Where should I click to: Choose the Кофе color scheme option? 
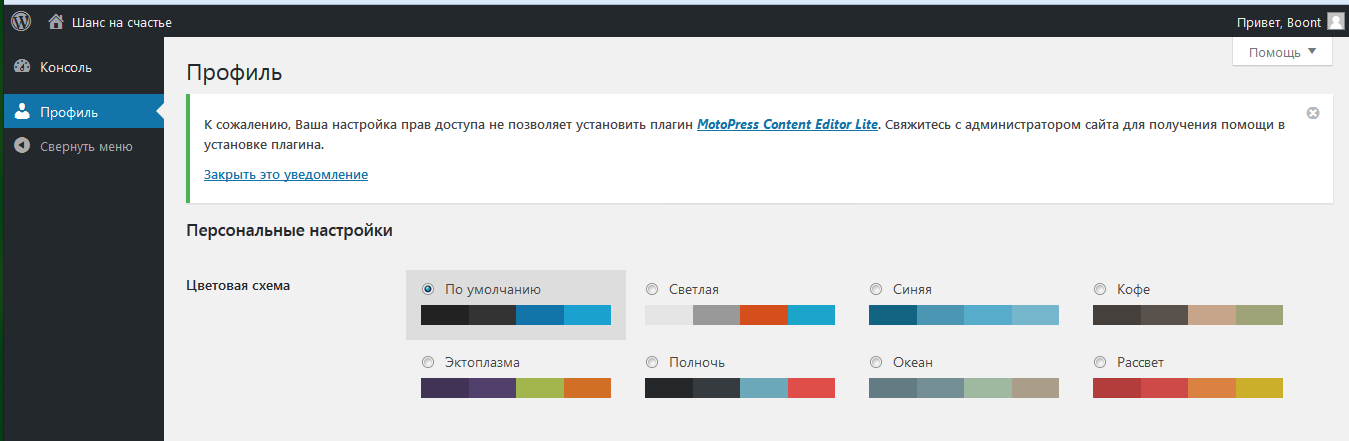coord(1100,289)
